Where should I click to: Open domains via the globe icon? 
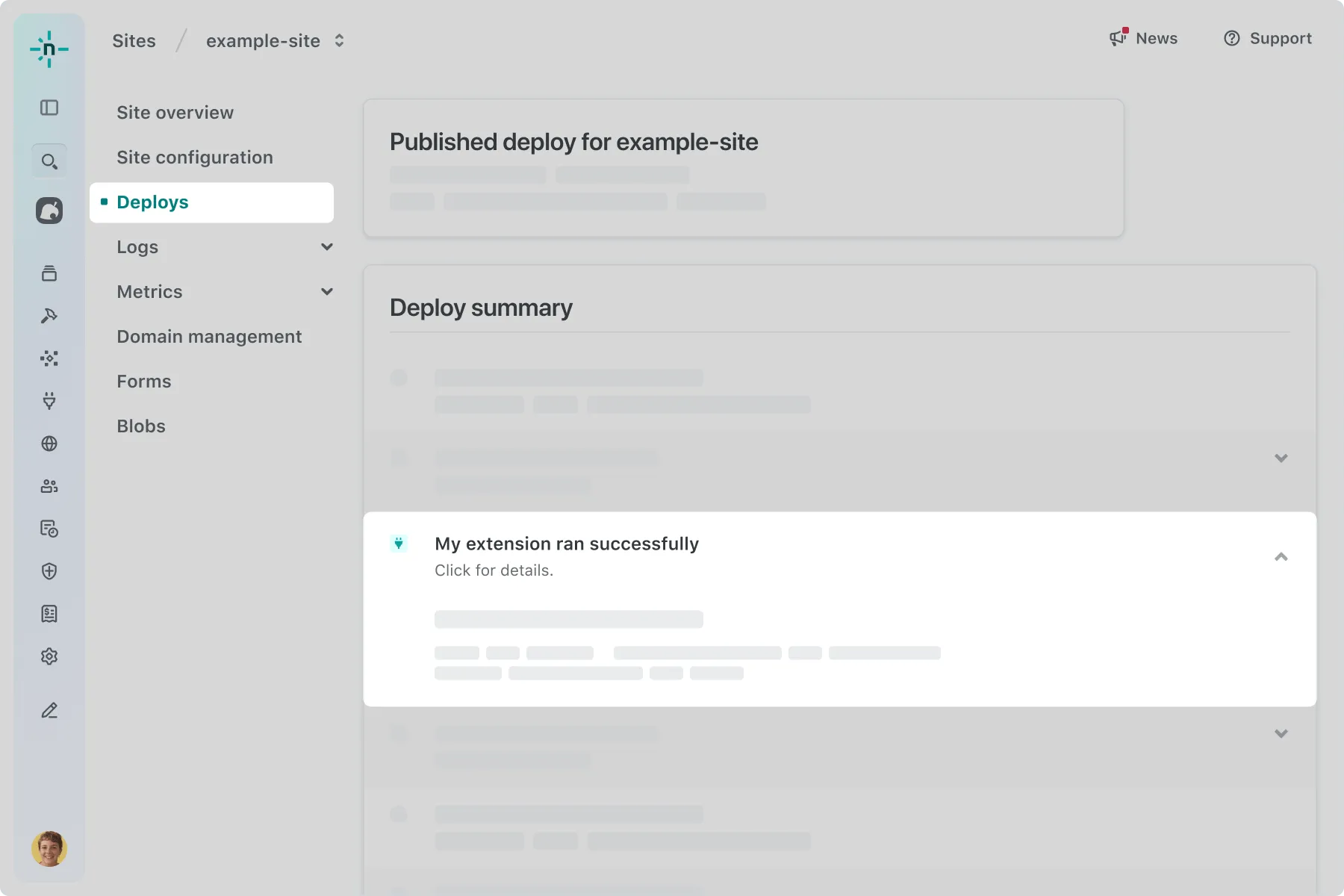49,444
